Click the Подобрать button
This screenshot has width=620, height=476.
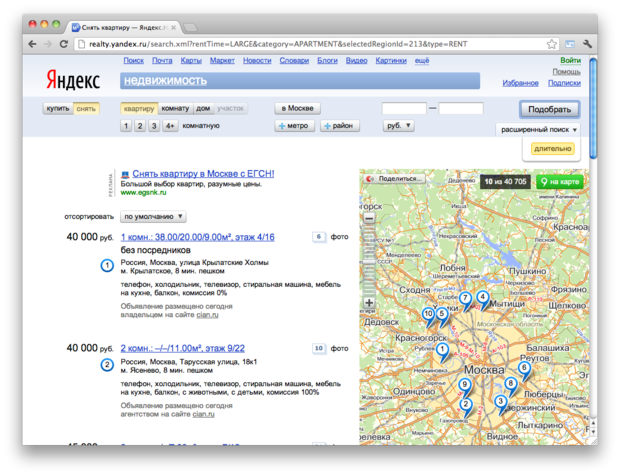pyautogui.click(x=550, y=110)
